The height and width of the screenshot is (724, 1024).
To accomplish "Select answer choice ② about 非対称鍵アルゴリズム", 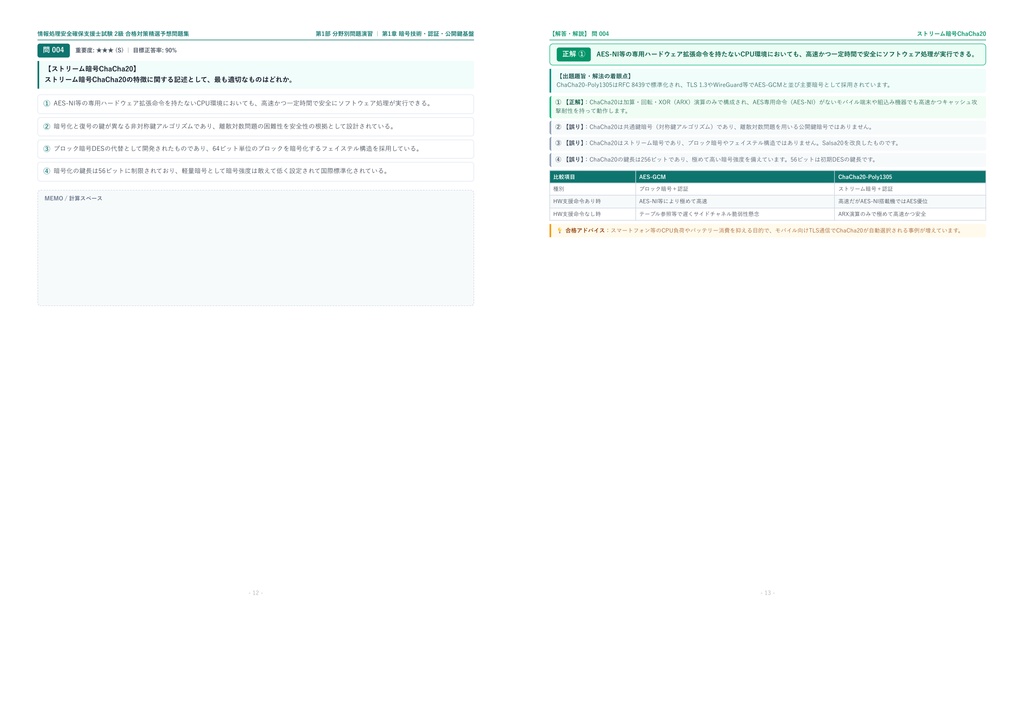I will coord(255,127).
